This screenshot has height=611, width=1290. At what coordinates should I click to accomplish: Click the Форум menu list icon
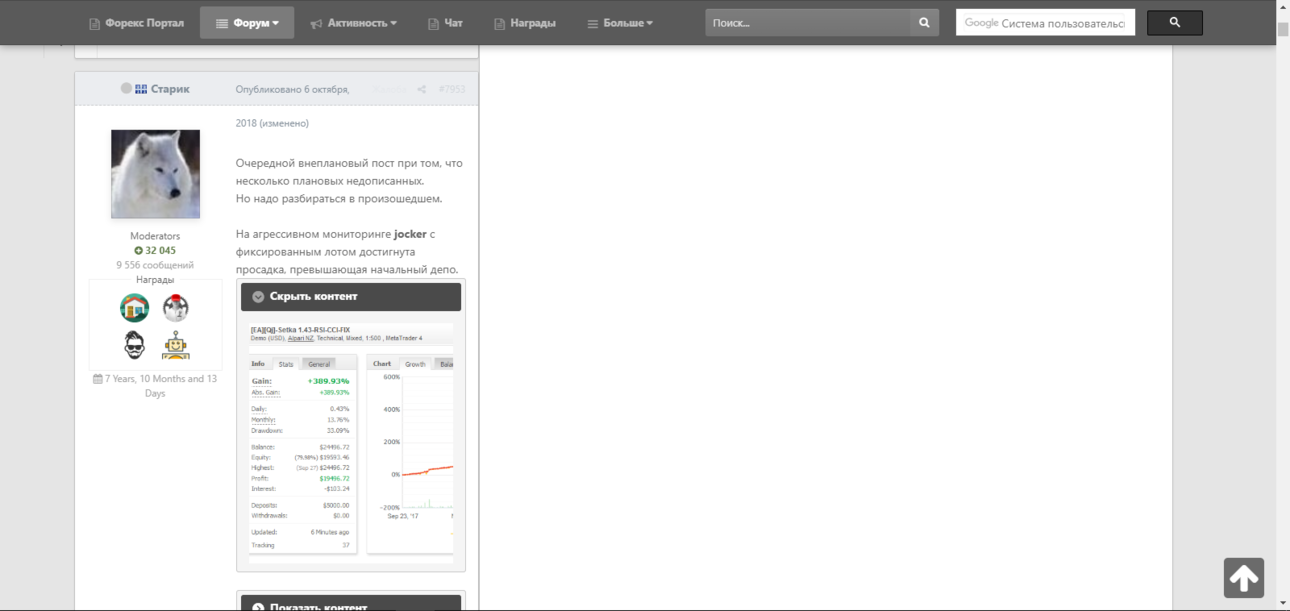point(222,23)
